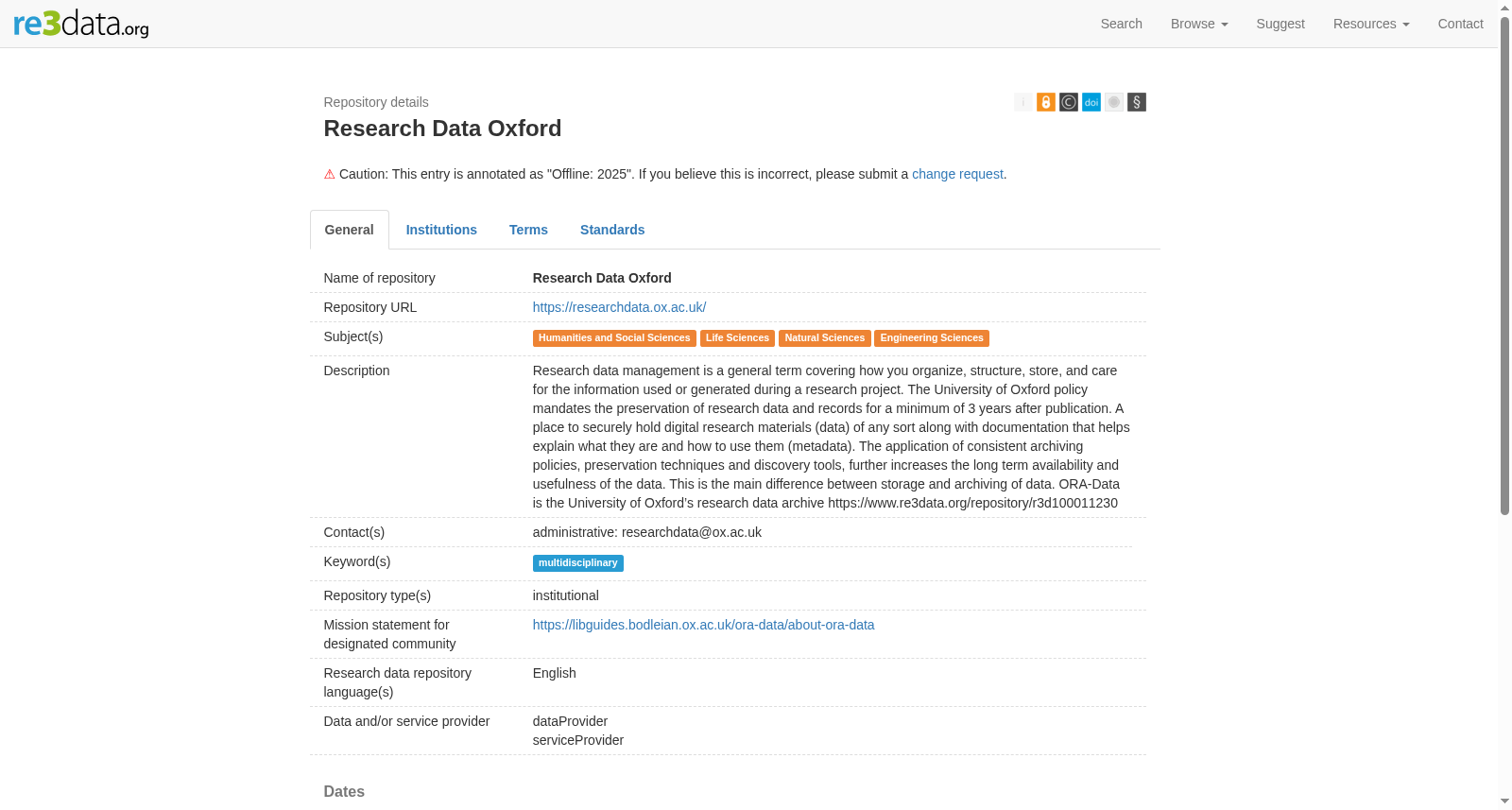The image size is (1512, 810).
Task: Click the 'Repository details' label
Action: [376, 102]
